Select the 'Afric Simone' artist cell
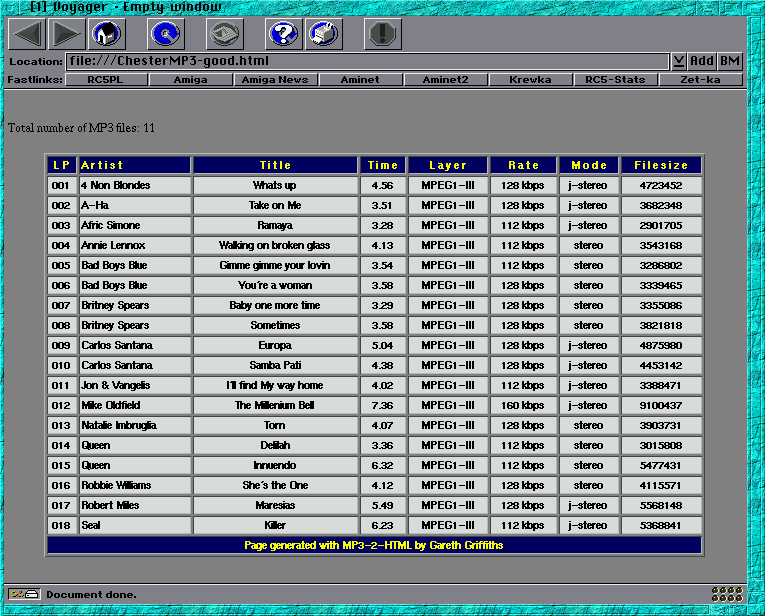Screen dimensions: 765x616 click(x=135, y=225)
